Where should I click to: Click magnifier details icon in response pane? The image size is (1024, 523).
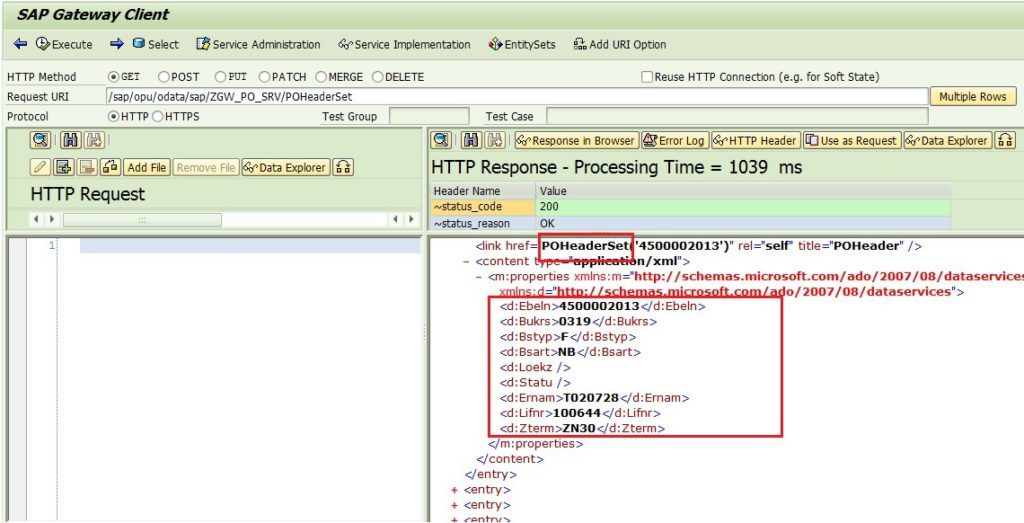coord(442,140)
